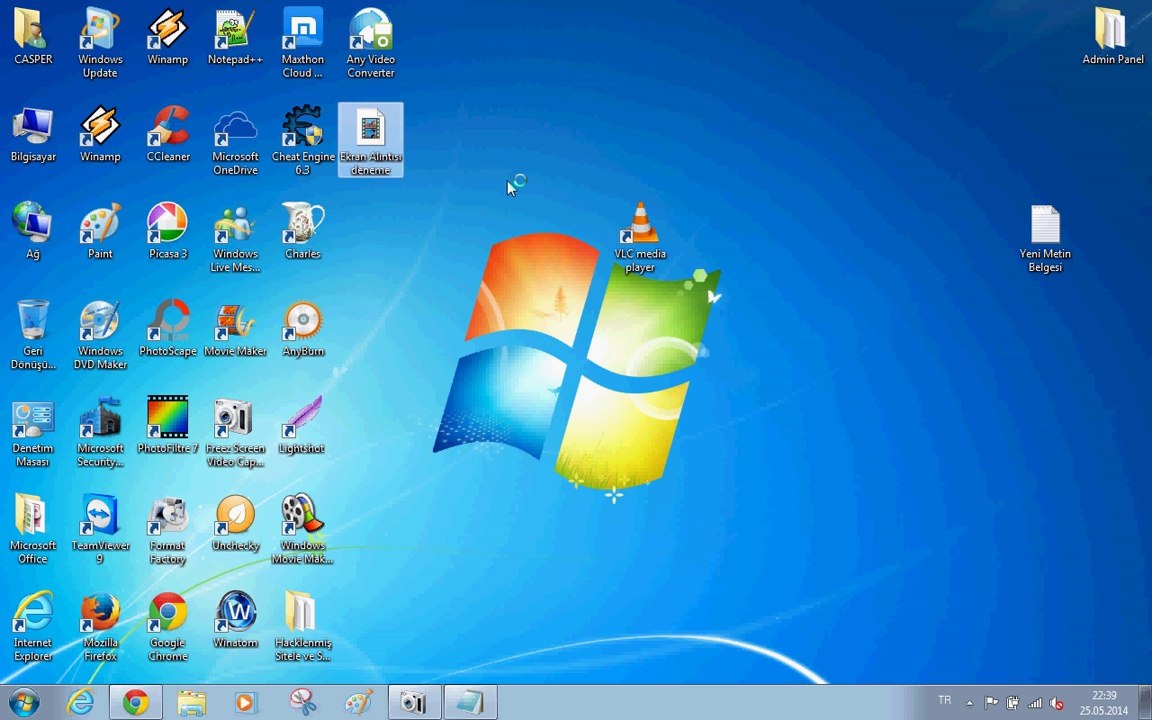Select the Format Factory desktop shortcut
The height and width of the screenshot is (720, 1152).
[168, 529]
